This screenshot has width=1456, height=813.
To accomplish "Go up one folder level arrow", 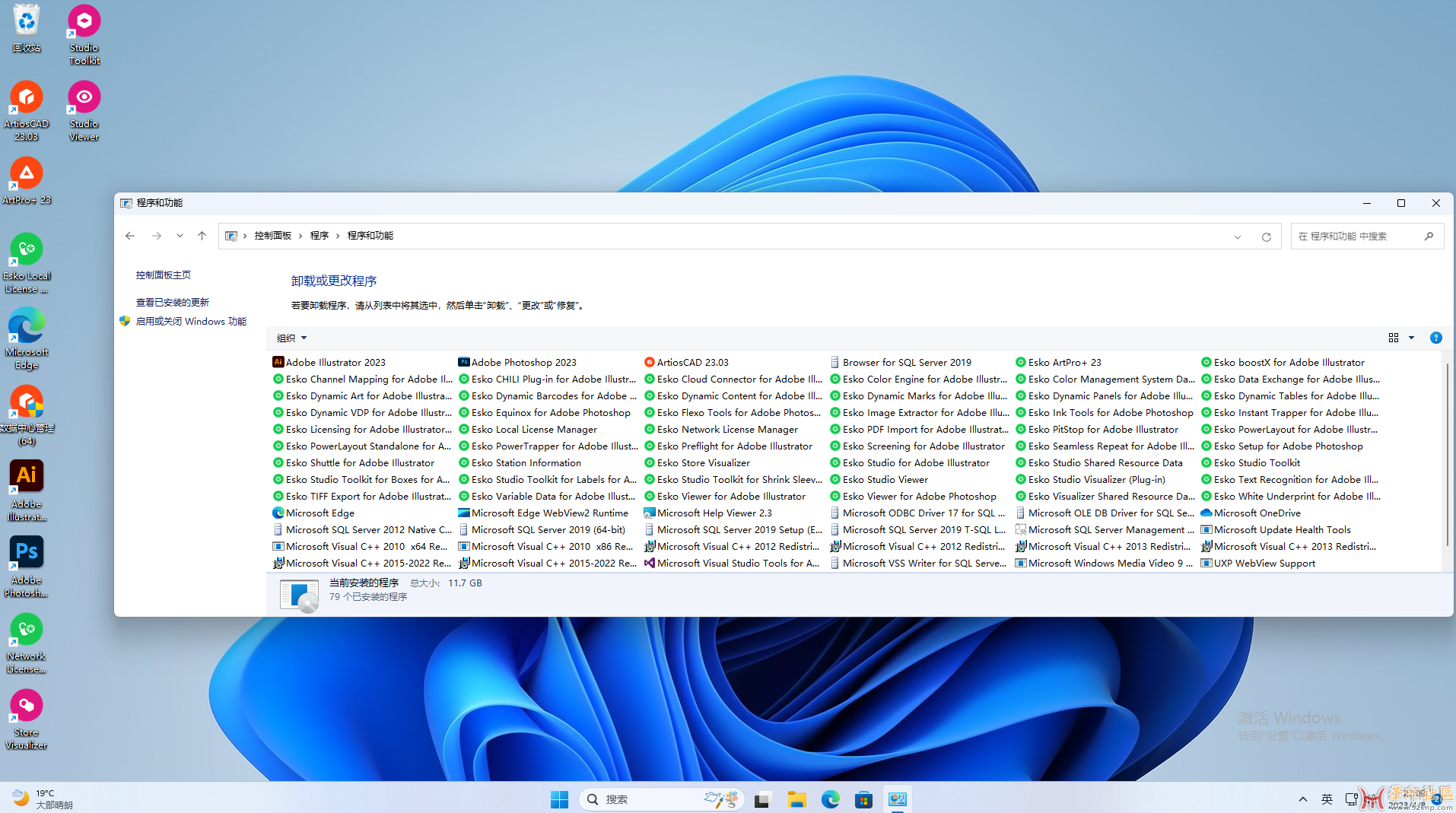I will point(202,236).
